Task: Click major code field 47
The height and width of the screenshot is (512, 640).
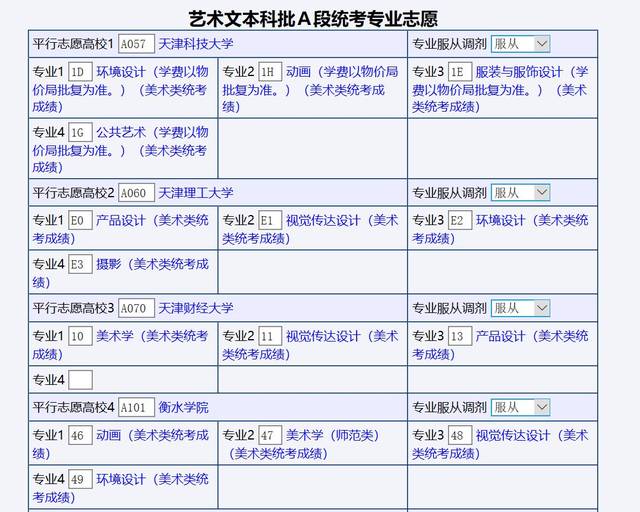Action: pos(270,436)
